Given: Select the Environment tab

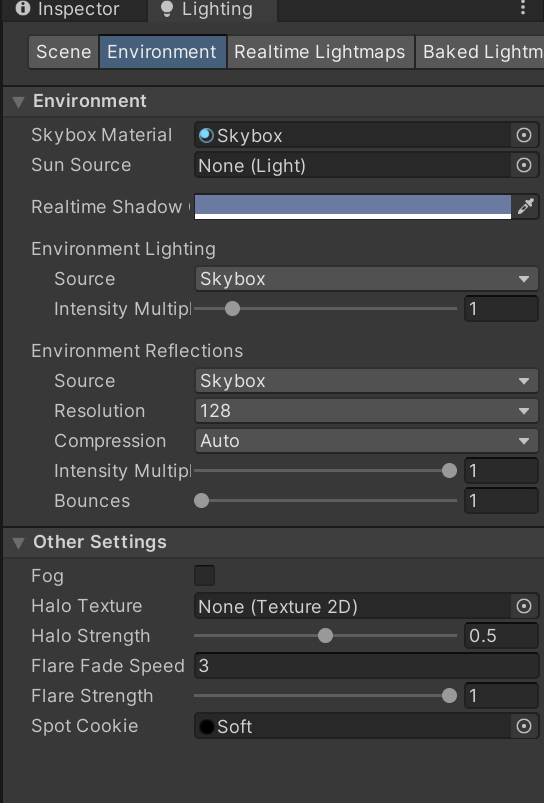Looking at the screenshot, I should coord(162,52).
